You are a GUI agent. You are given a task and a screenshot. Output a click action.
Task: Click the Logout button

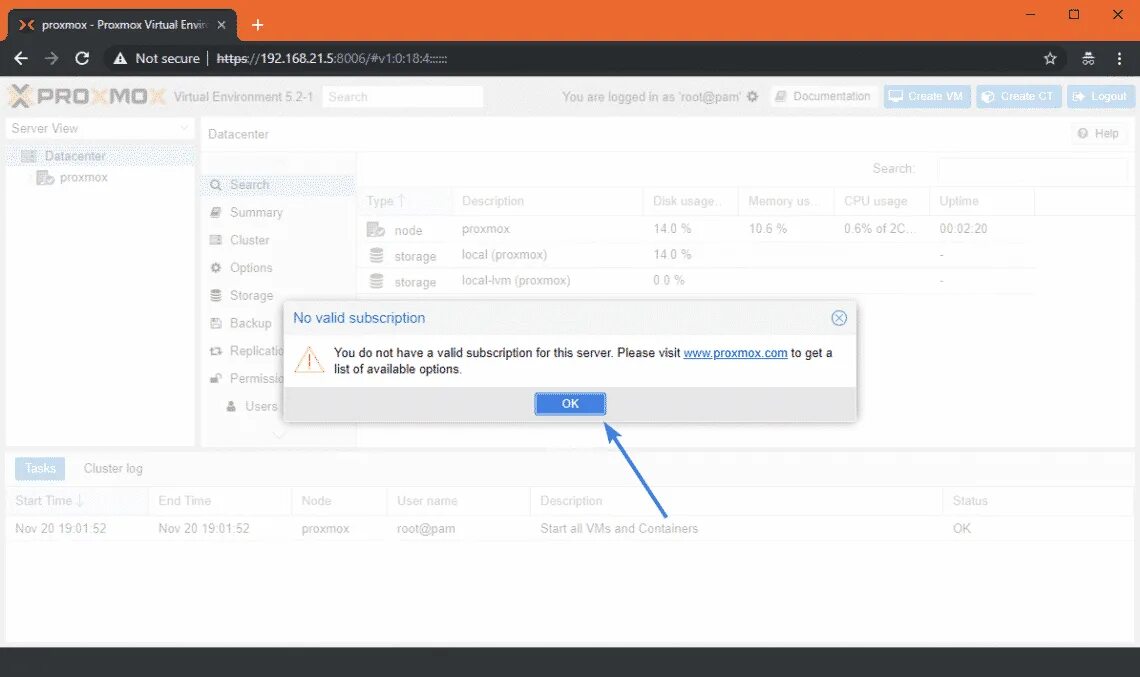coord(1100,96)
